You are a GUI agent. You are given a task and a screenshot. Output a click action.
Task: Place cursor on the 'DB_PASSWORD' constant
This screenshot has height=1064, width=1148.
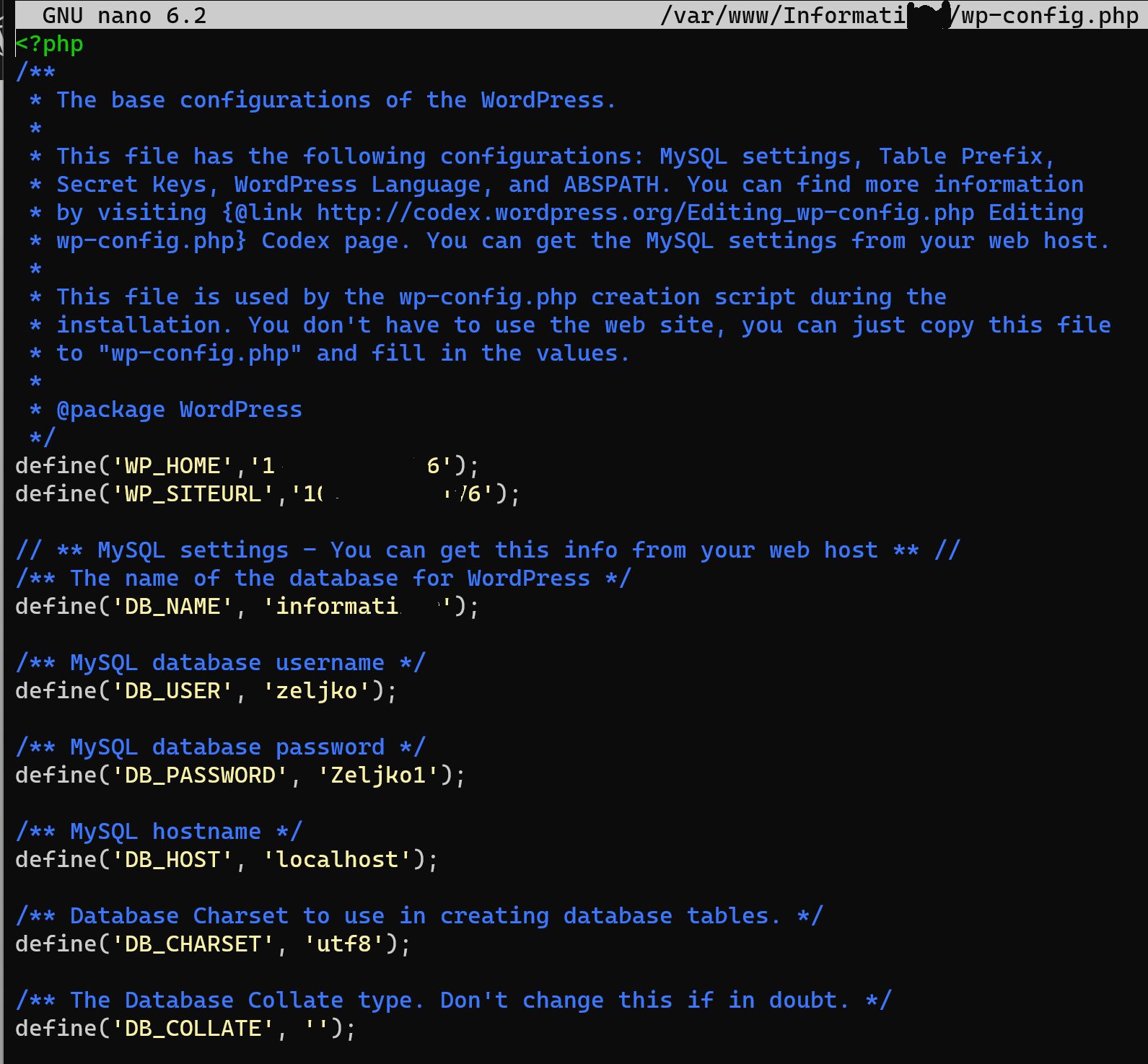(200, 775)
